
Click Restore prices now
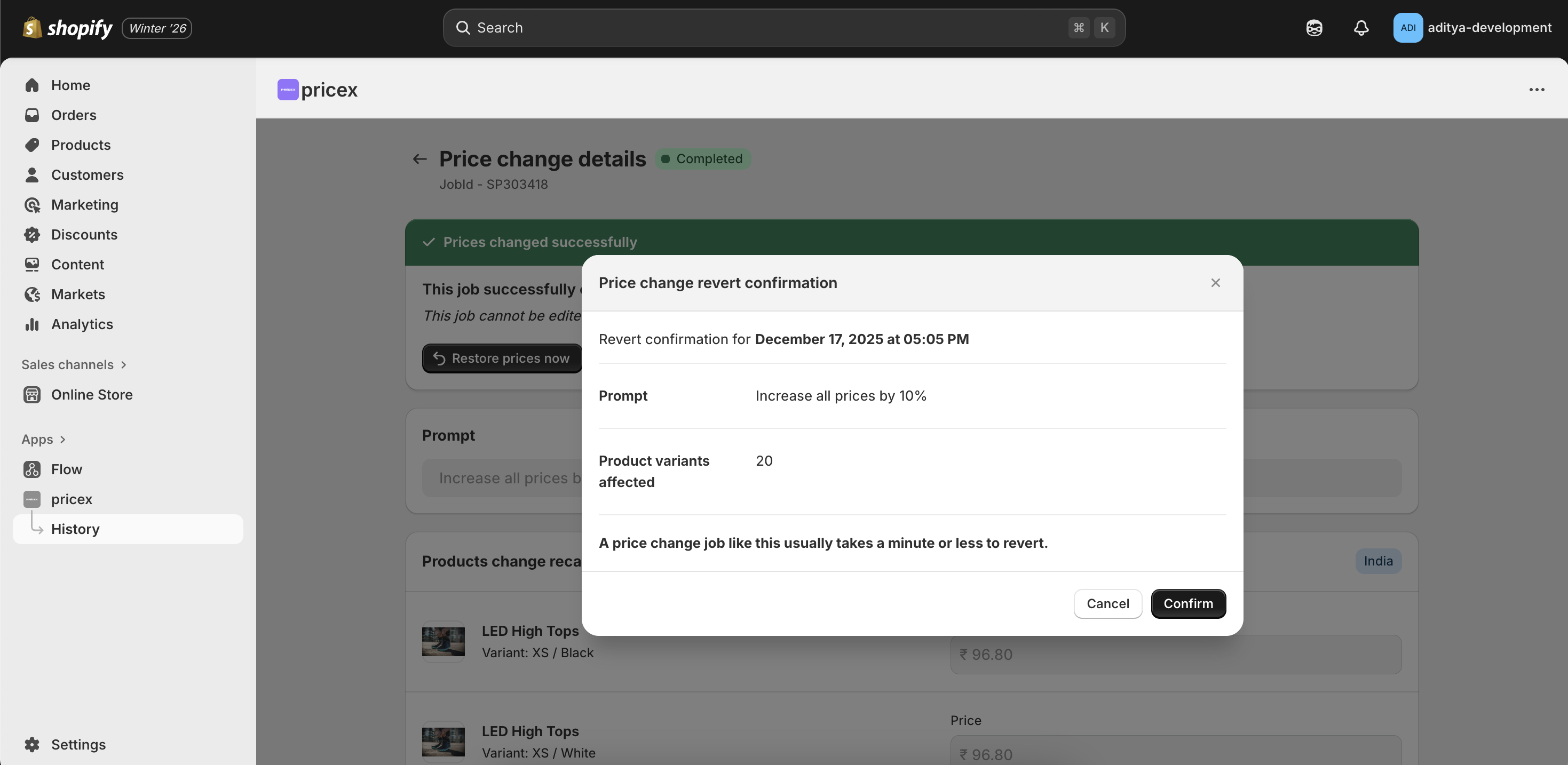tap(502, 358)
